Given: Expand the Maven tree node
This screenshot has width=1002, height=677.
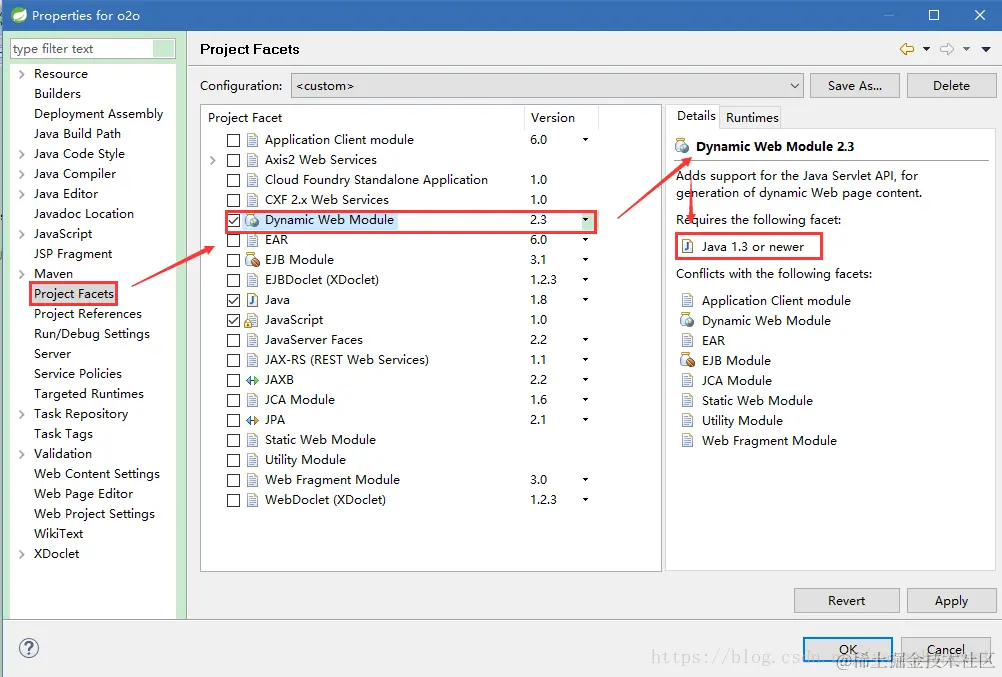Looking at the screenshot, I should (x=22, y=274).
